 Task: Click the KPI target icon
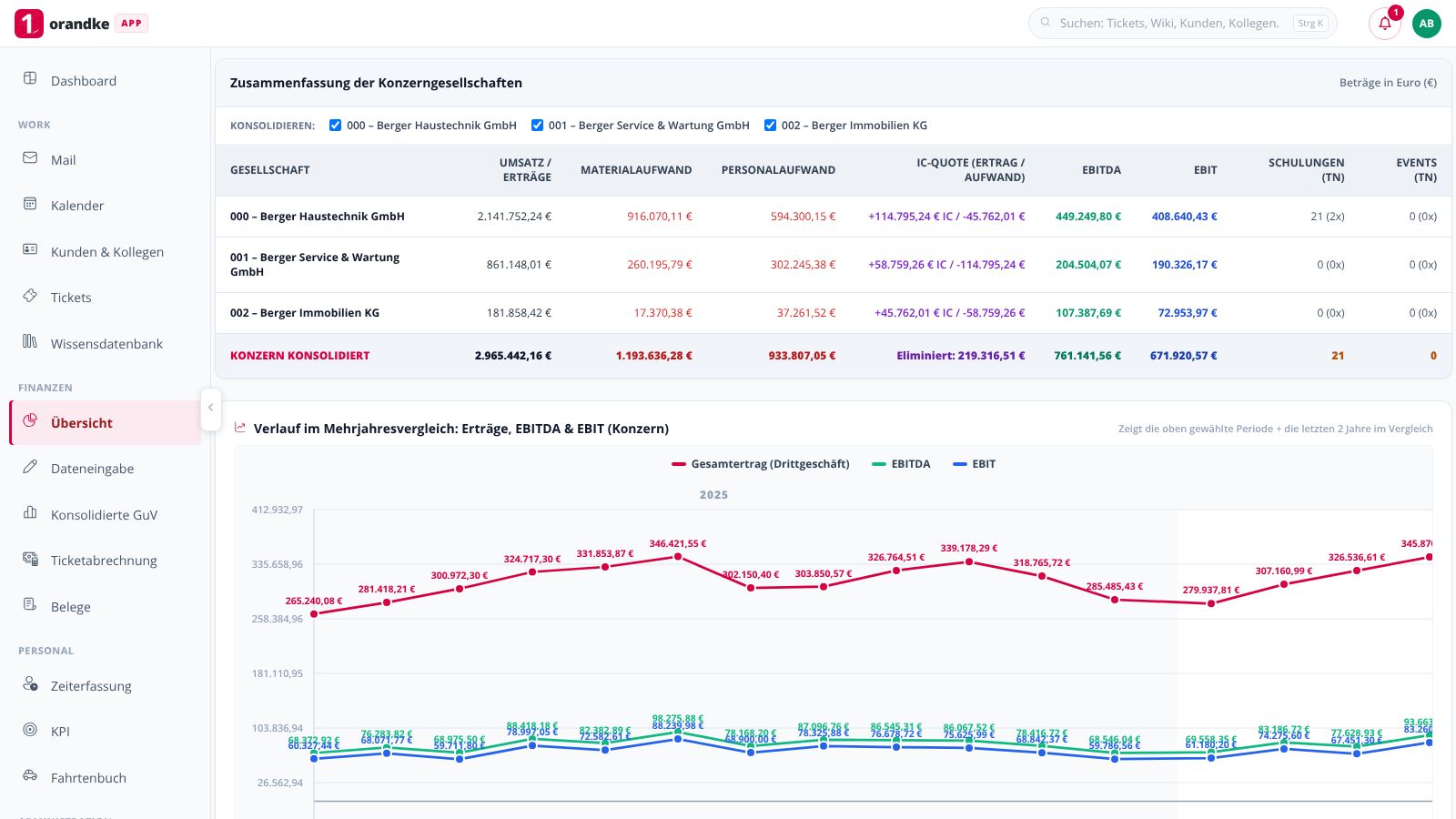point(30,730)
